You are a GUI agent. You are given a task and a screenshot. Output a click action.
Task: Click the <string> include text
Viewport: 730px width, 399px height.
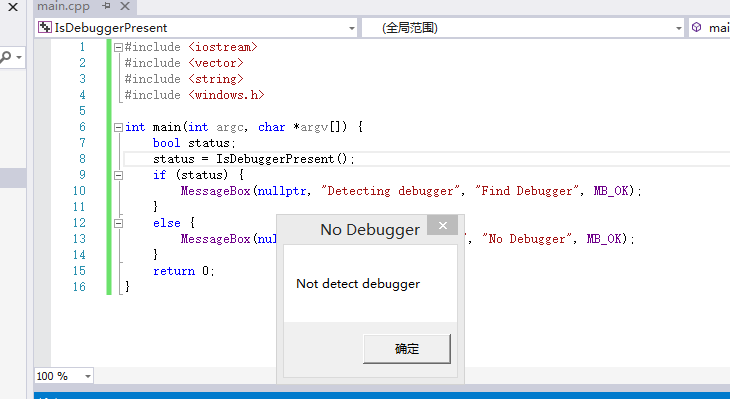point(216,79)
